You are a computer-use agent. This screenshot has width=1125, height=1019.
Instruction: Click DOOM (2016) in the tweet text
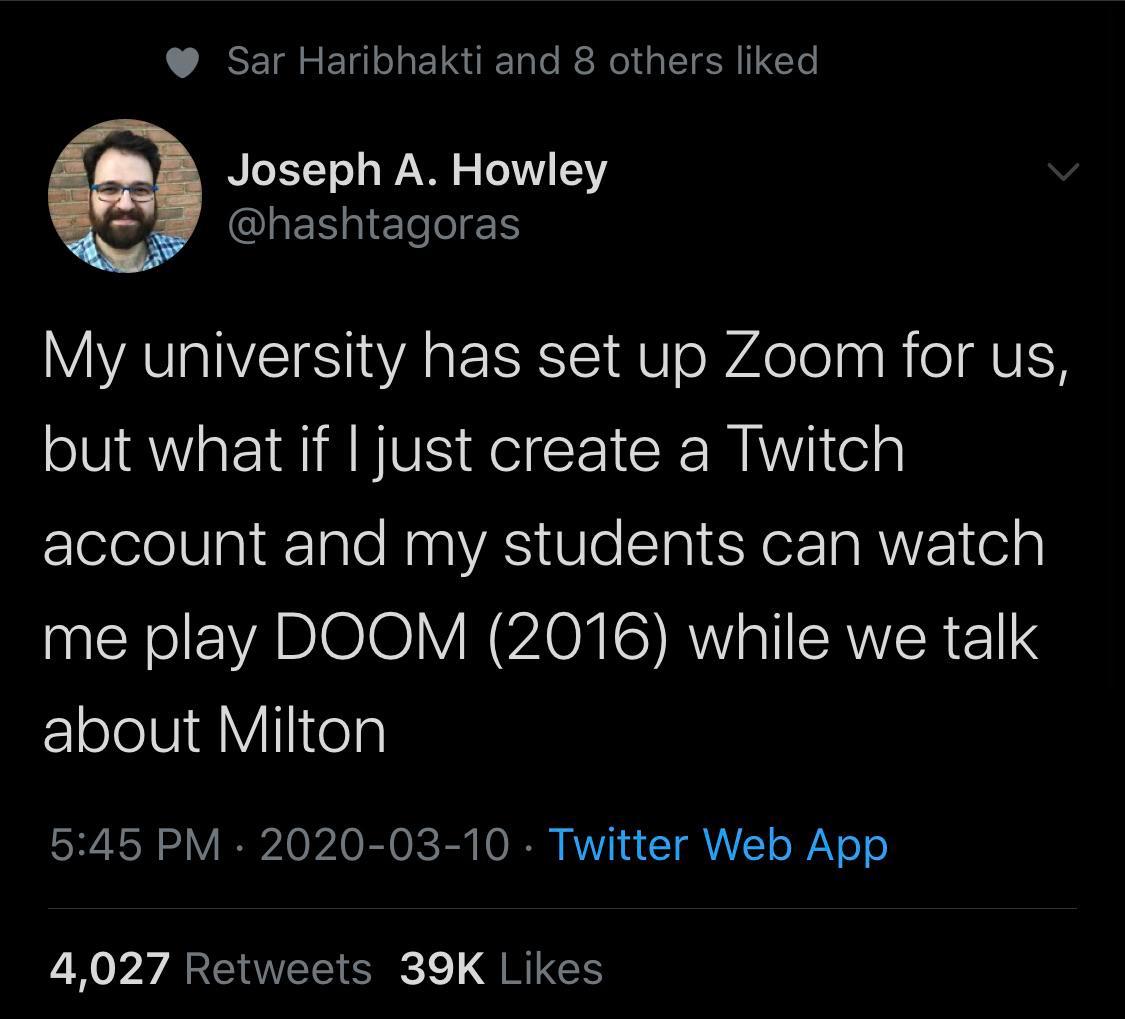470,637
